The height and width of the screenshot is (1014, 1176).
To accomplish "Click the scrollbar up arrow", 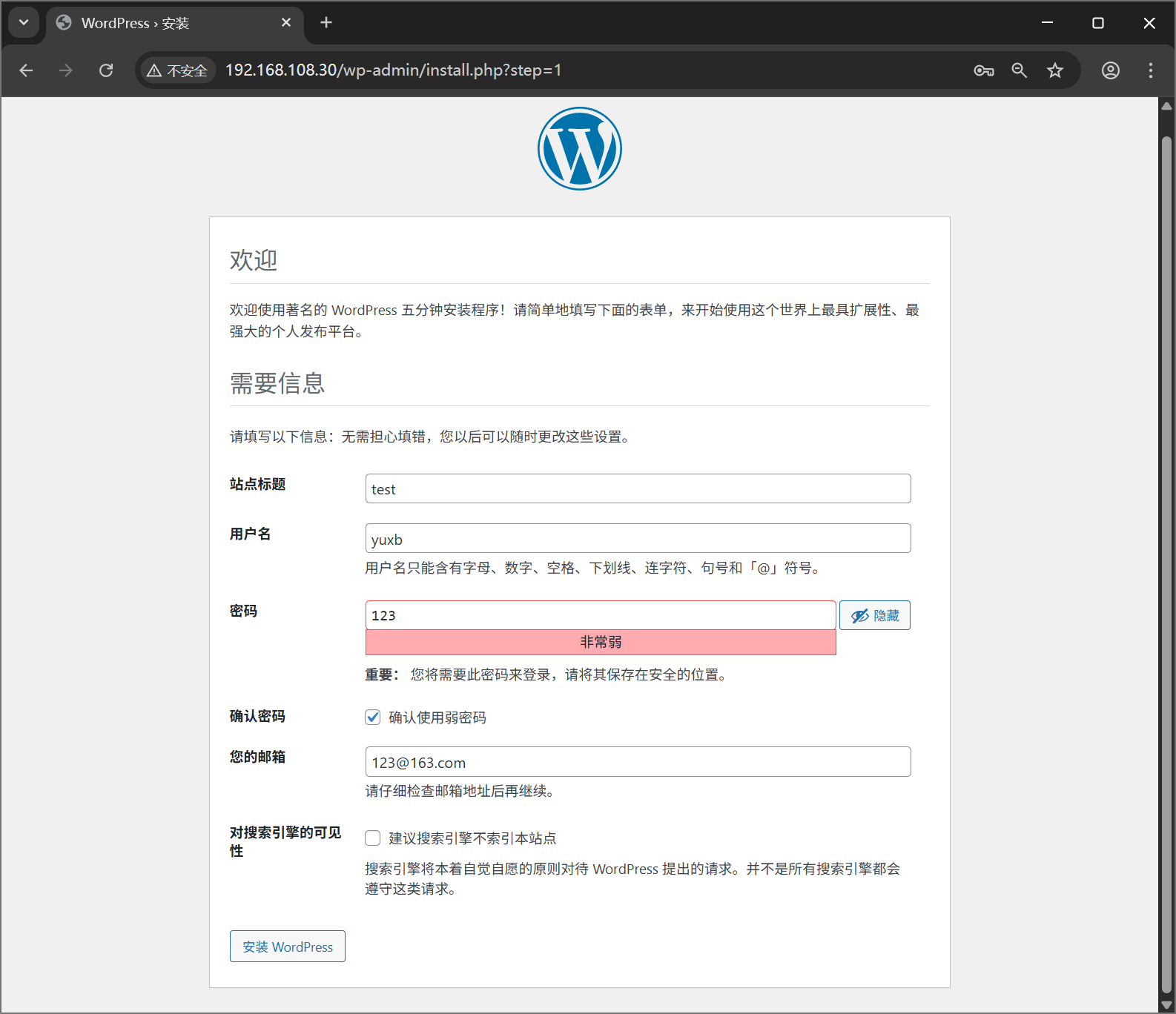I will pos(1166,106).
